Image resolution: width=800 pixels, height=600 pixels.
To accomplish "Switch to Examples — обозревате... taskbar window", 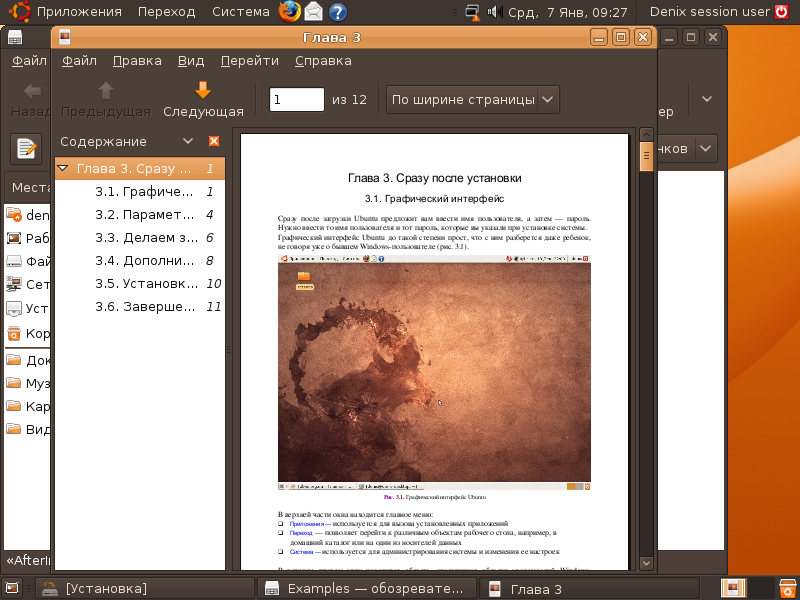I will 366,589.
